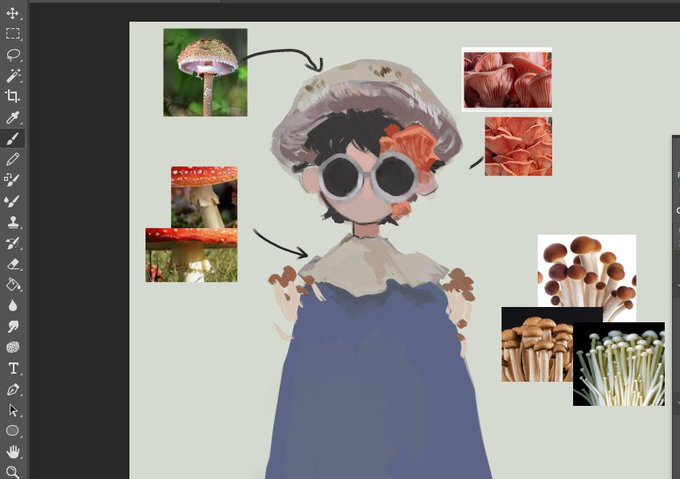Select the Pencil tool
The height and width of the screenshot is (479, 680).
pyautogui.click(x=13, y=159)
